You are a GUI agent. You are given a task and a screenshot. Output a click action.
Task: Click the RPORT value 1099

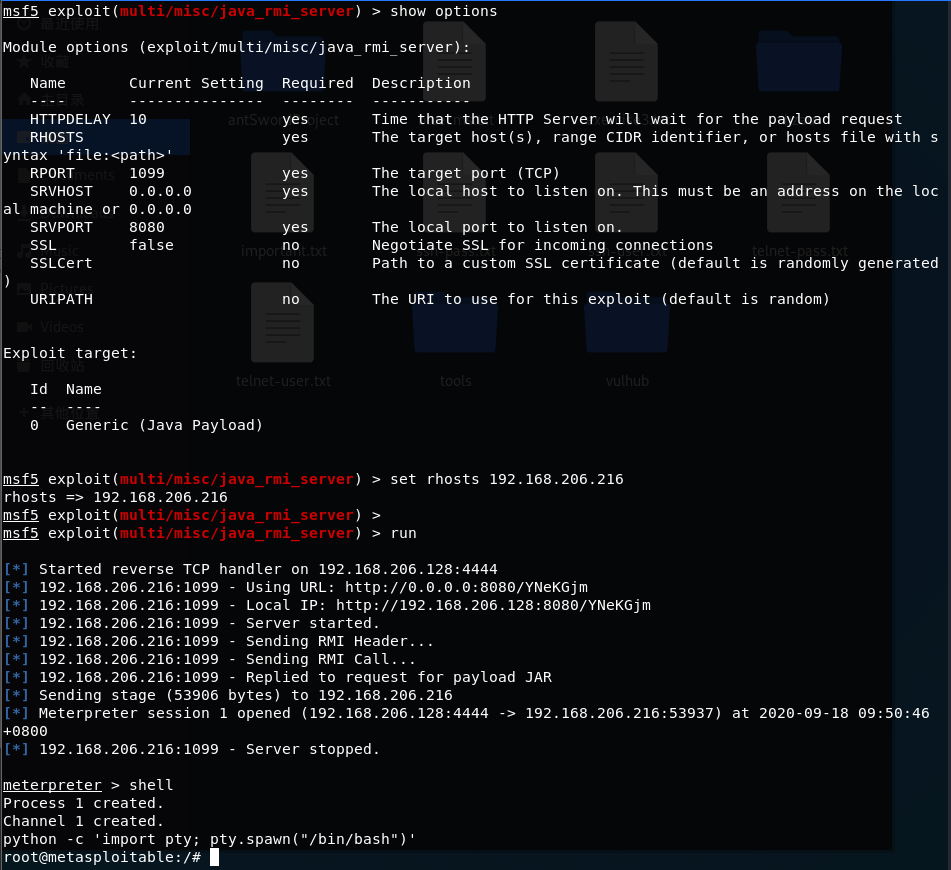tap(147, 173)
